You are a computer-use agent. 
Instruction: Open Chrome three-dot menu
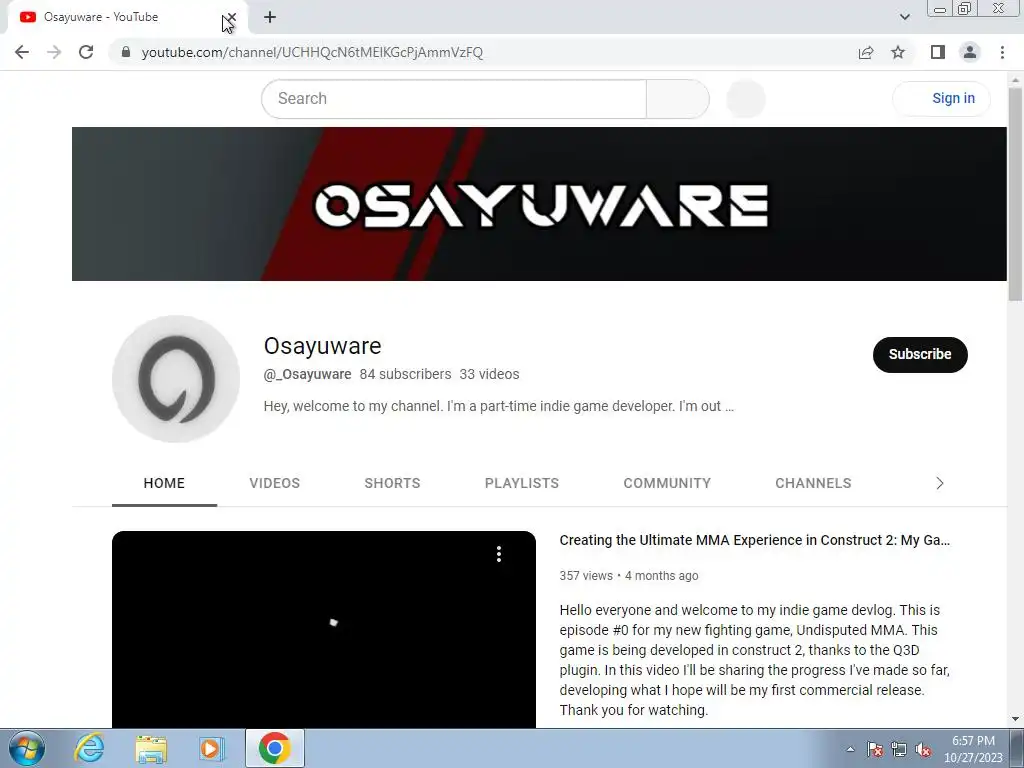click(1002, 52)
